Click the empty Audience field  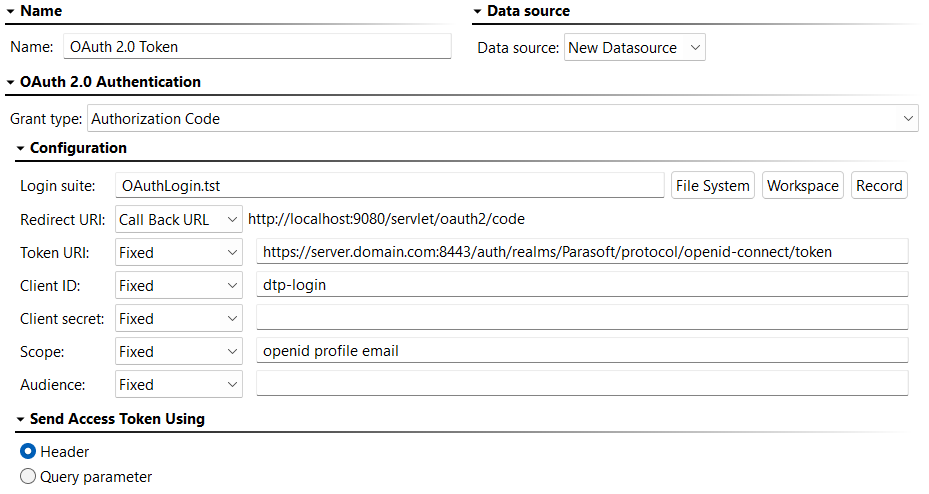582,384
